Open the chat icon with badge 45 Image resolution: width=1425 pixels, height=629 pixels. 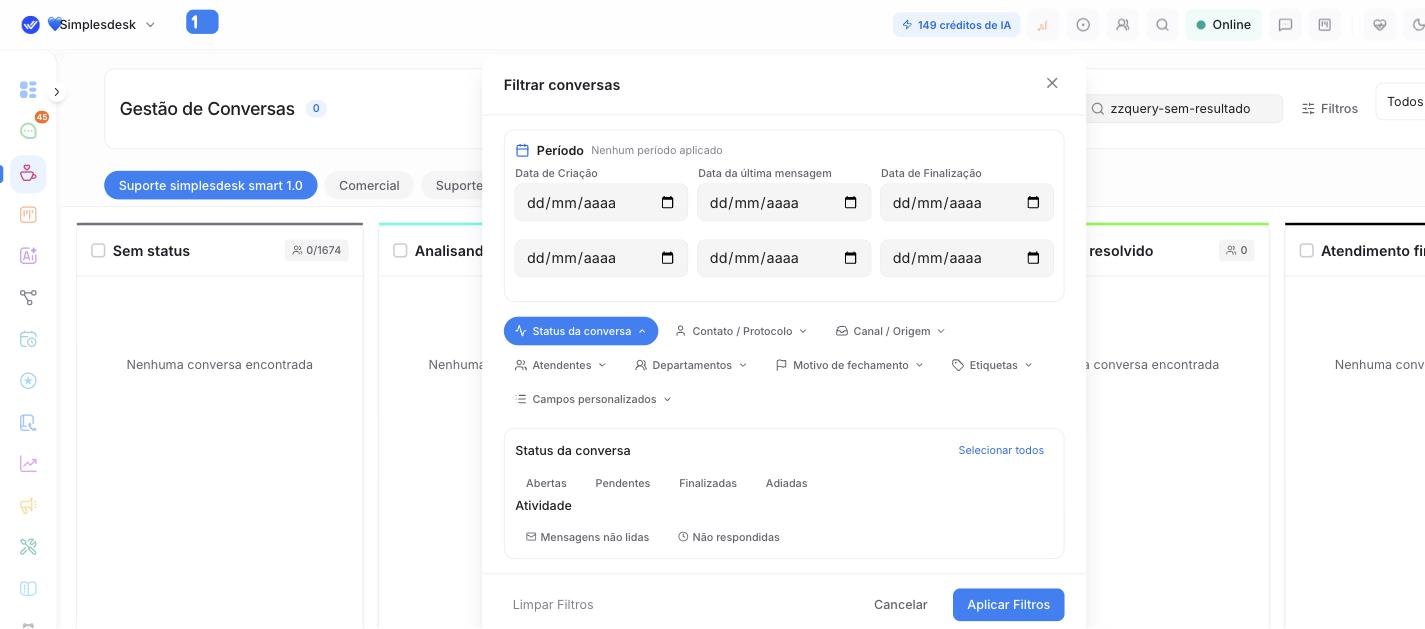(29, 131)
